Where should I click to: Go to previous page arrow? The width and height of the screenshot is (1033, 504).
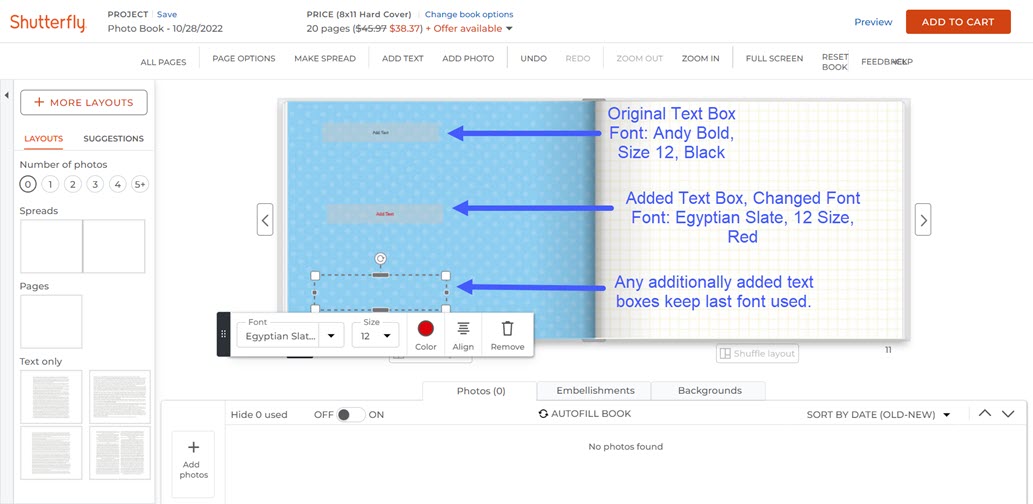265,219
